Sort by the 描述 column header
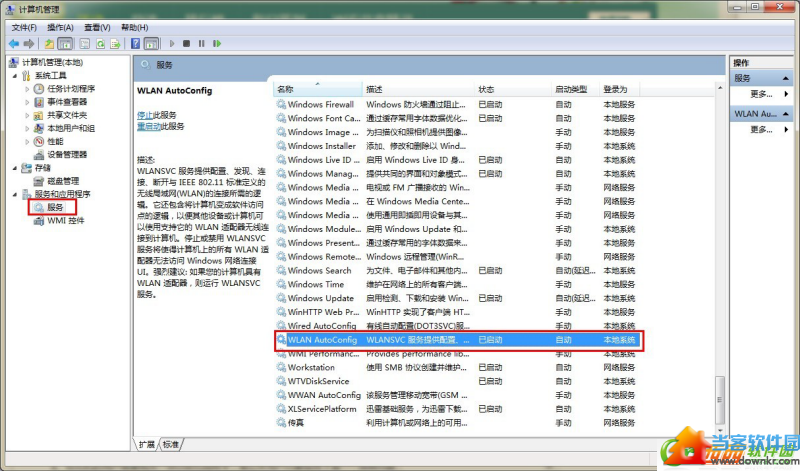Viewport: 800px width, 471px height. [418, 89]
